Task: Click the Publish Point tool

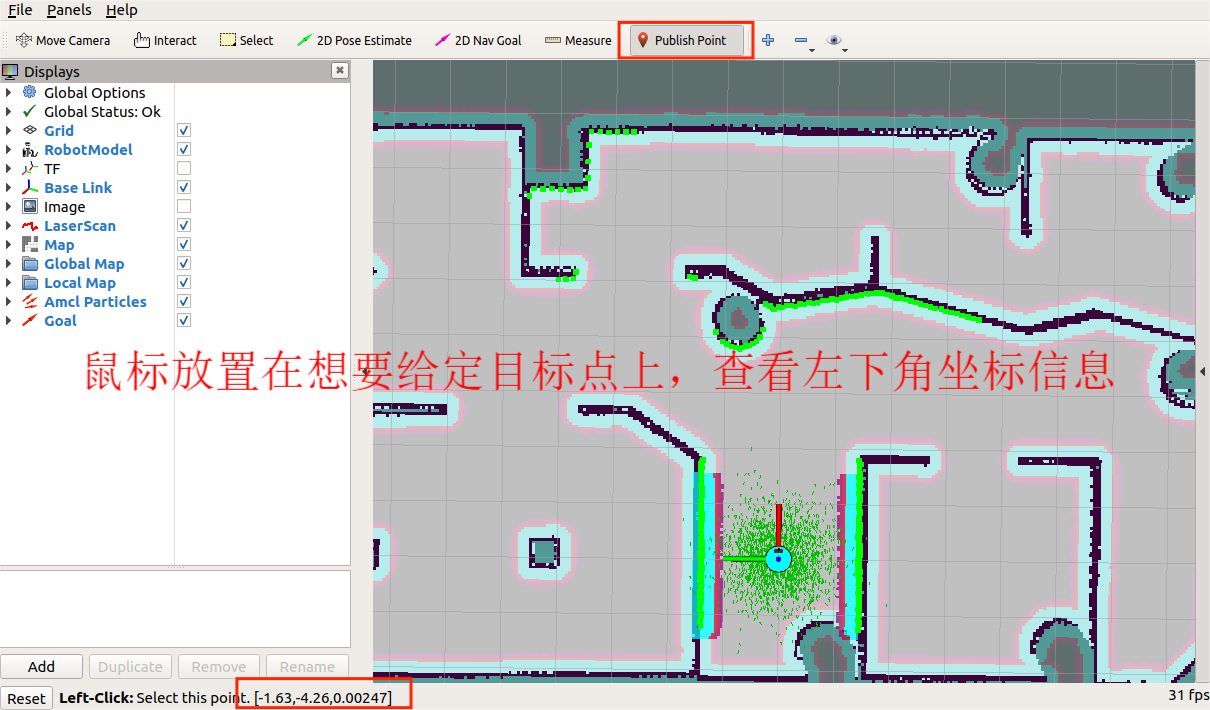Action: click(681, 40)
